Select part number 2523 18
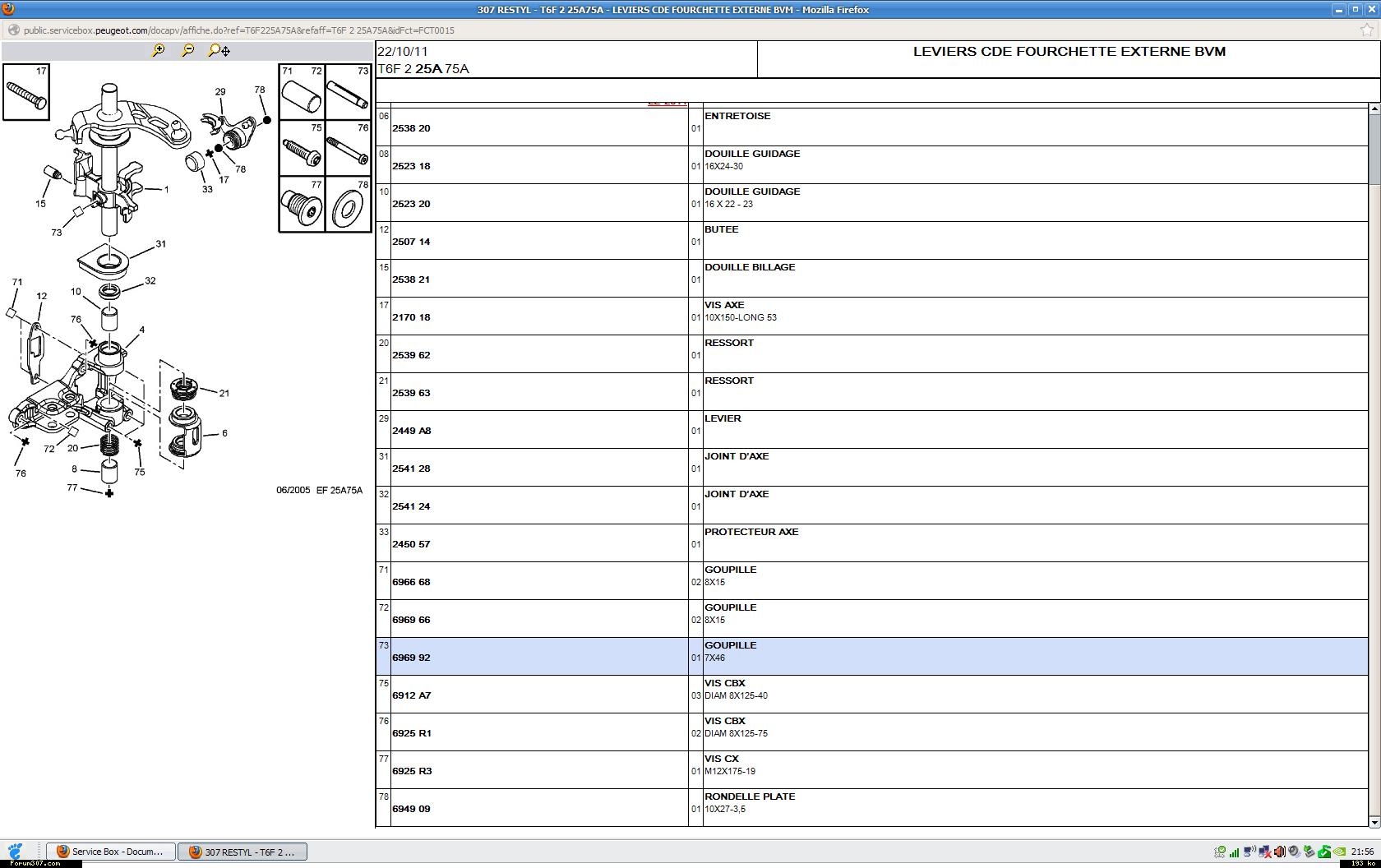This screenshot has height=868, width=1381. tap(411, 166)
